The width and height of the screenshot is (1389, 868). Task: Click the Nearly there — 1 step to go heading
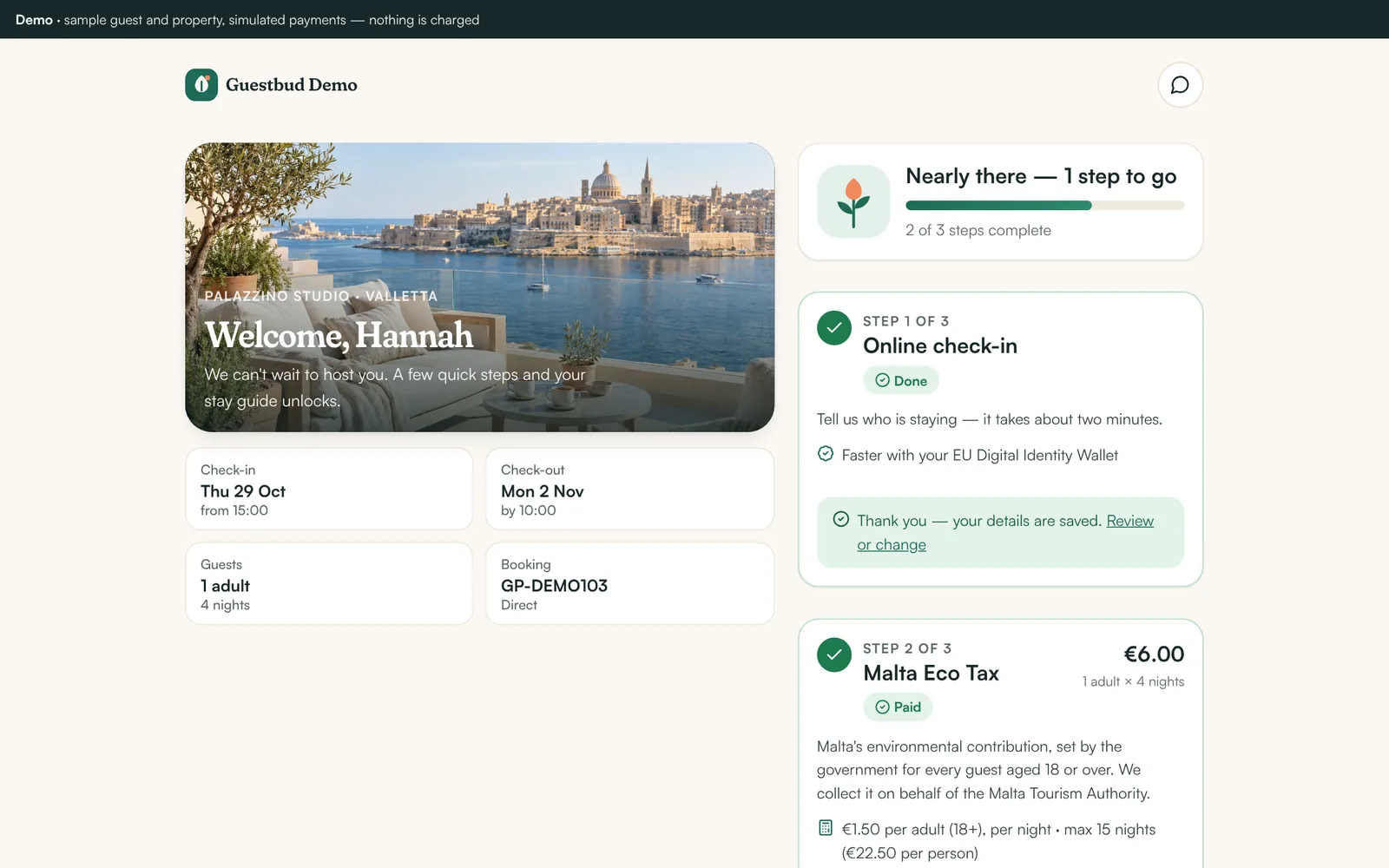(x=1041, y=176)
